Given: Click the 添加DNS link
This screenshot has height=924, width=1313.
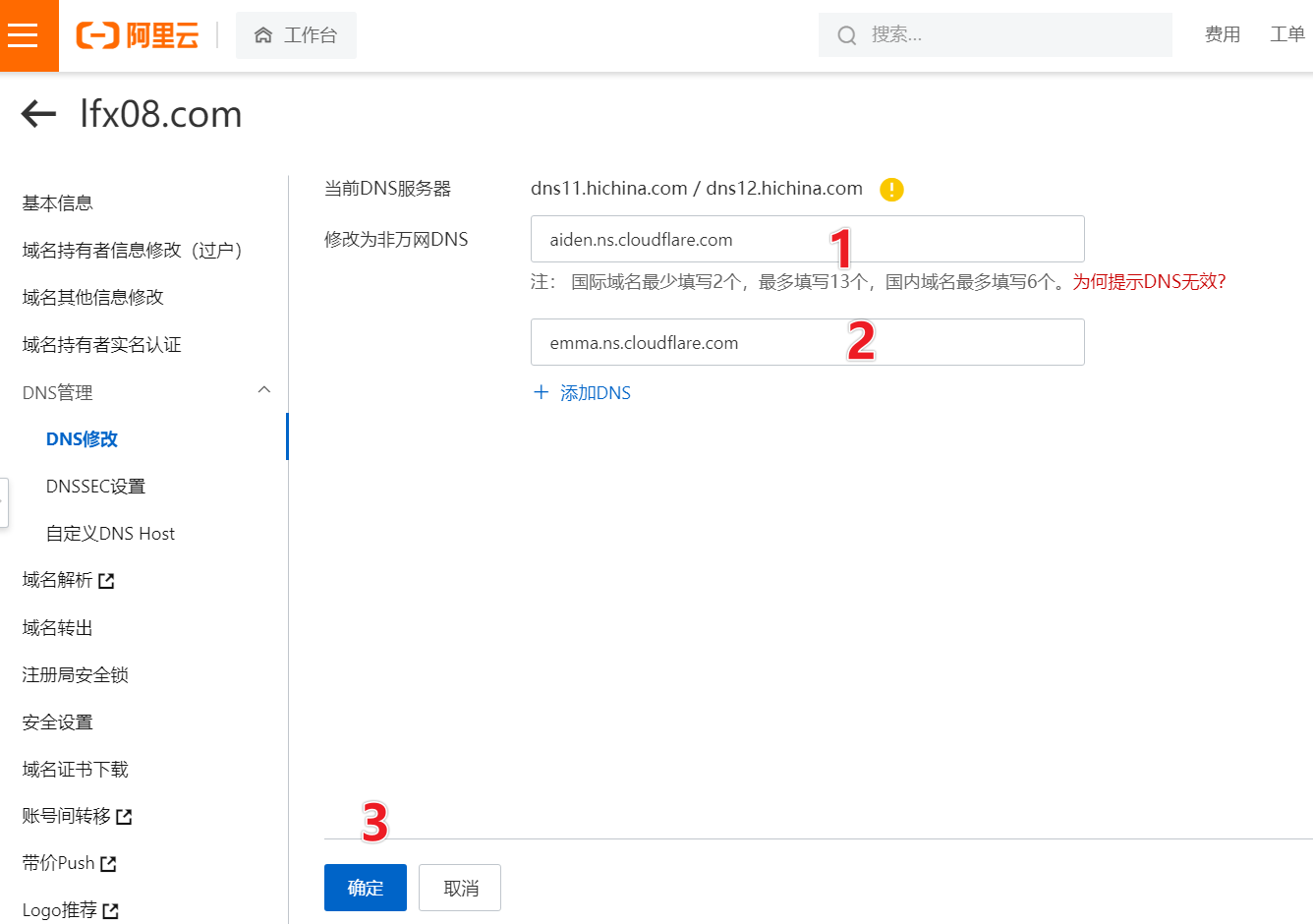Looking at the screenshot, I should click(x=596, y=393).
